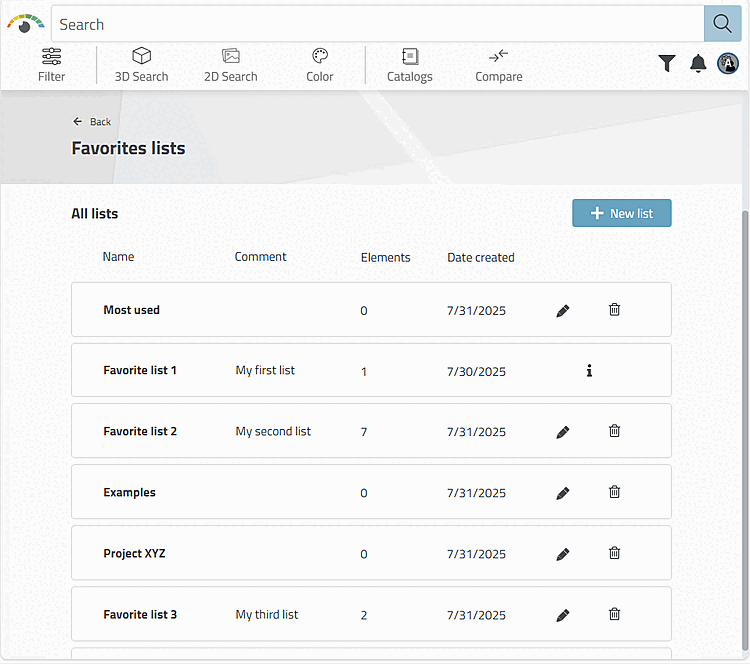The width and height of the screenshot is (750, 664).
Task: Open the Color search tool
Action: [x=320, y=65]
